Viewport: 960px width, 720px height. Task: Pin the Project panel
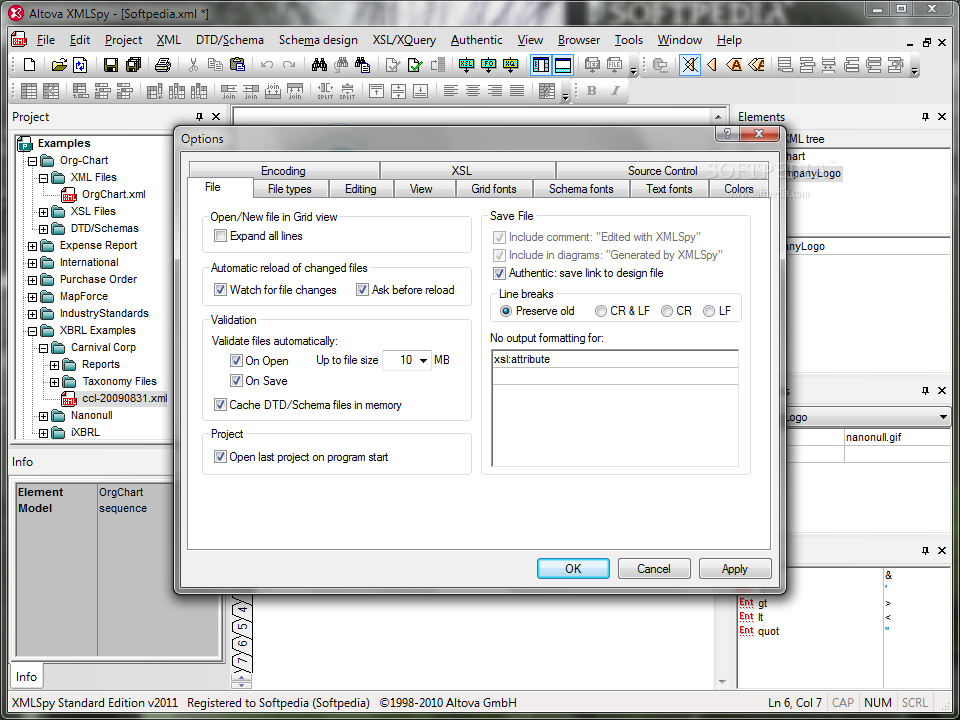(199, 116)
